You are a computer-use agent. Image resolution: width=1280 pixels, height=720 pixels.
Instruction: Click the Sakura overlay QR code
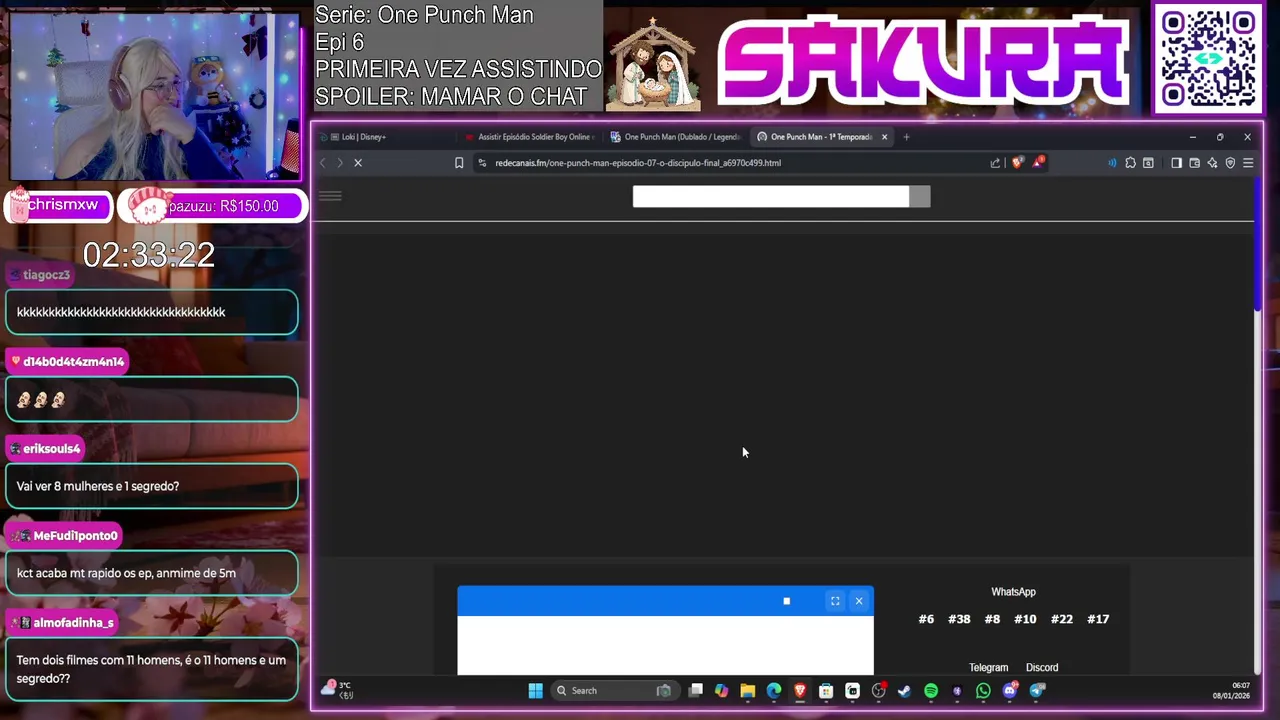pos(1209,59)
